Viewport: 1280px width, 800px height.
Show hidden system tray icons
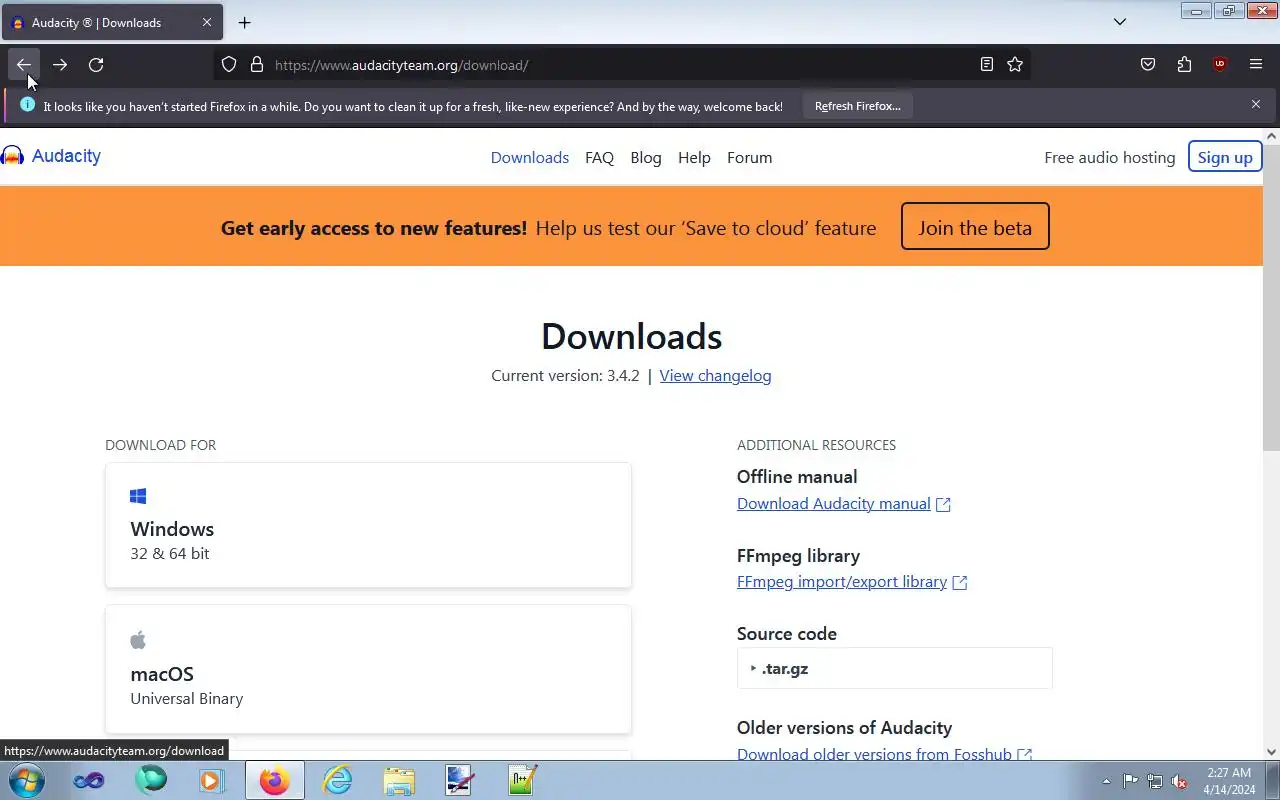point(1106,781)
